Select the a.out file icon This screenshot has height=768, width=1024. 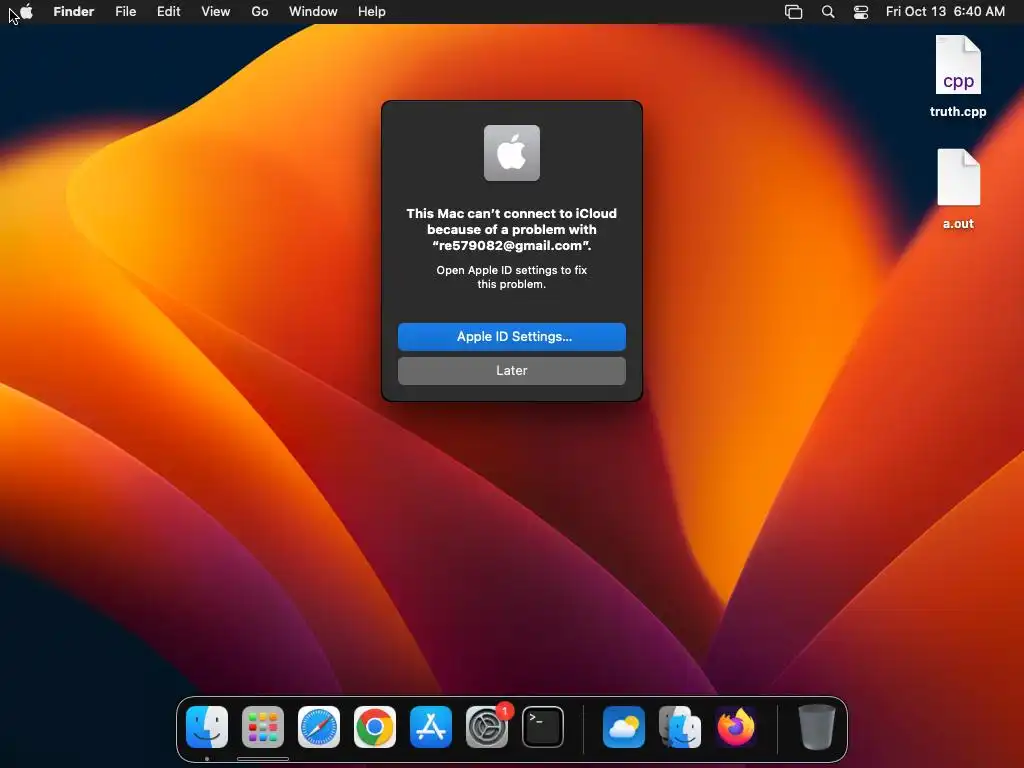click(x=958, y=177)
